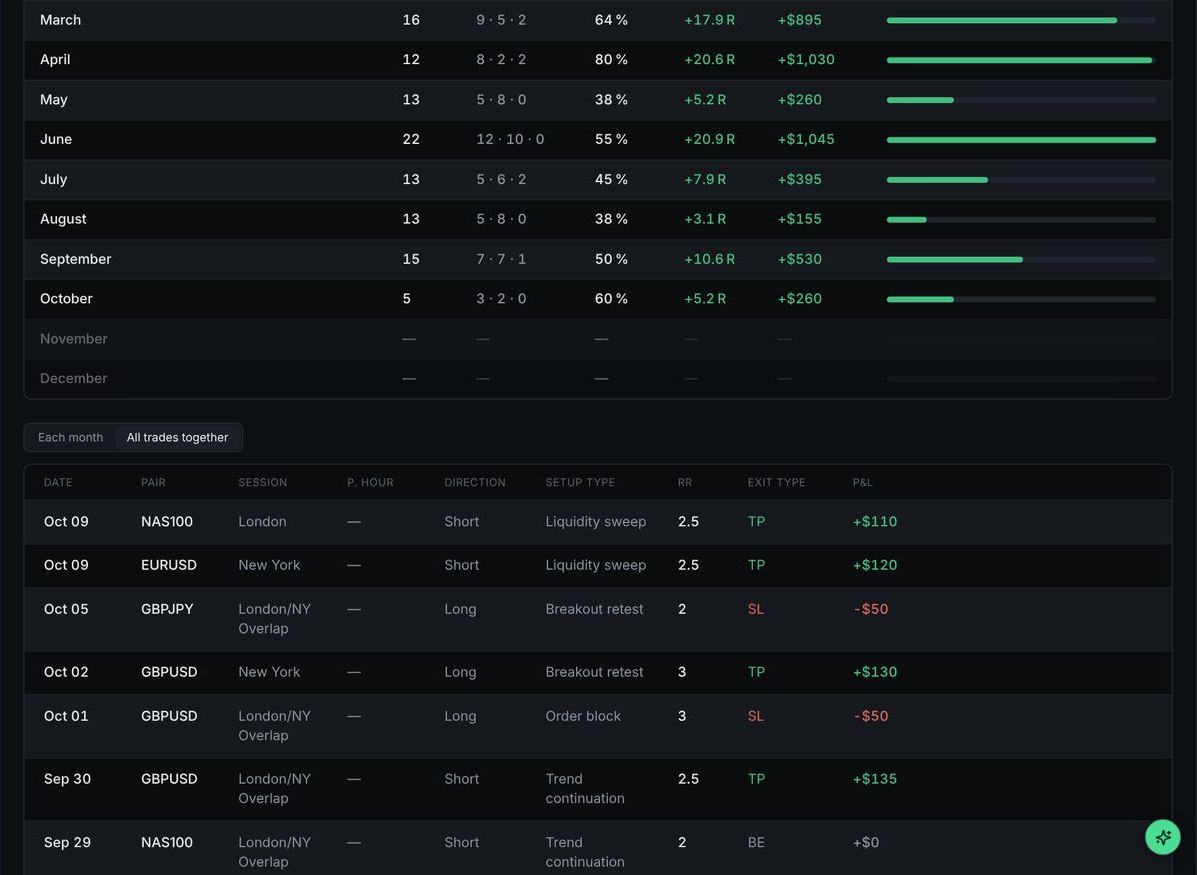Image resolution: width=1197 pixels, height=875 pixels.
Task: Select the All trades together view
Action: coord(177,438)
